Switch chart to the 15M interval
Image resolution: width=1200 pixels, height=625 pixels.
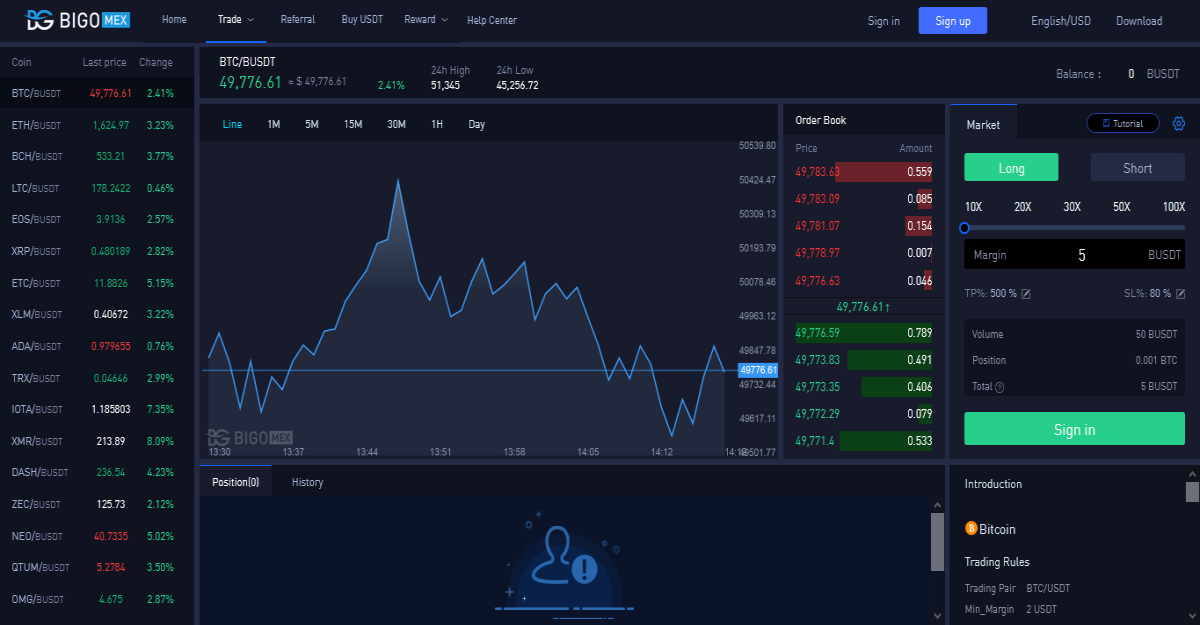tap(353, 124)
